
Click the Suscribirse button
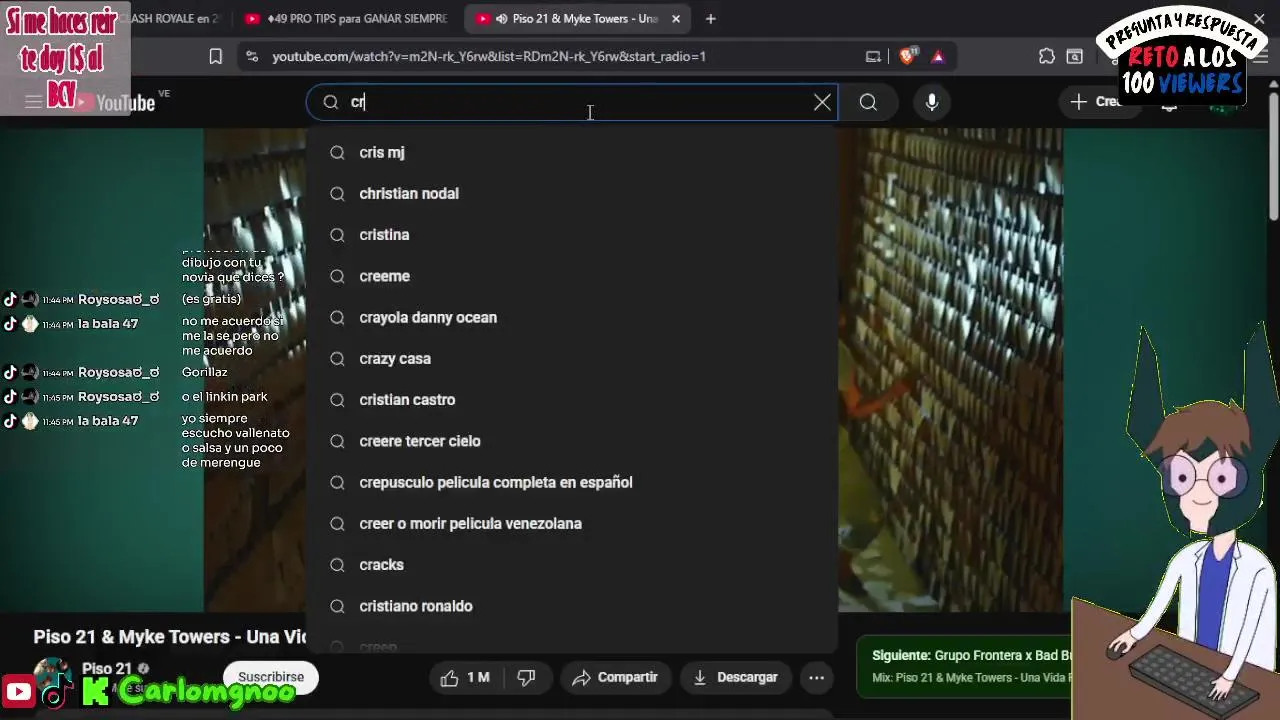point(270,677)
